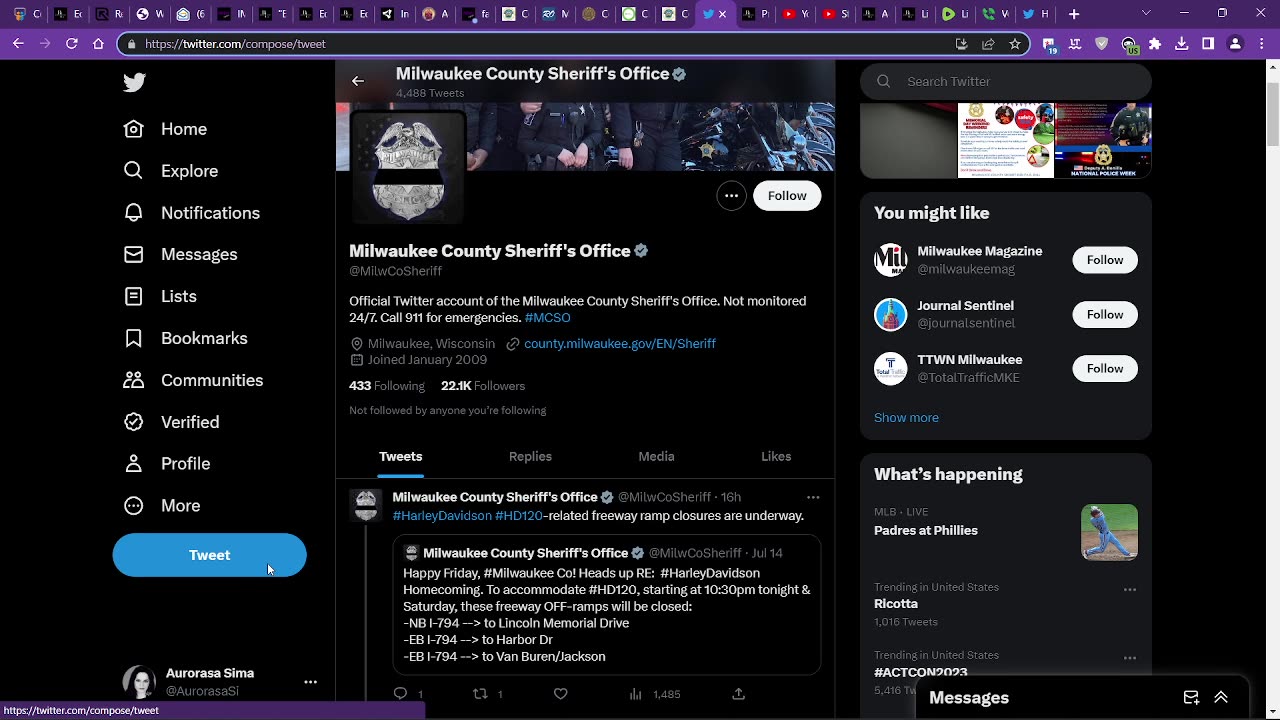
Task: Follow Journal Sentinel
Action: pos(1105,314)
